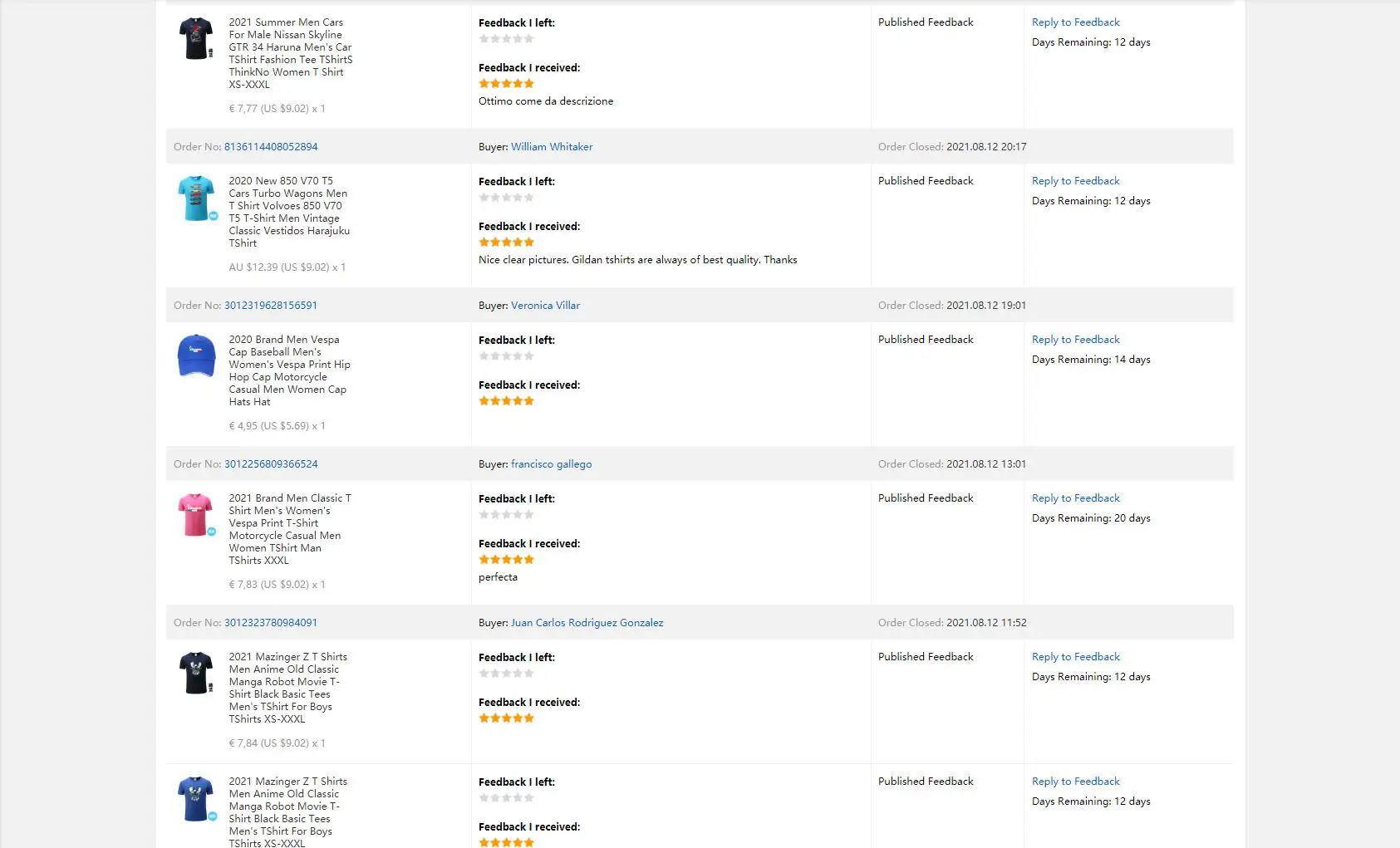Reply to Feedback for the Nissan Skyline shirt
Viewport: 1400px width, 848px height.
coord(1075,22)
